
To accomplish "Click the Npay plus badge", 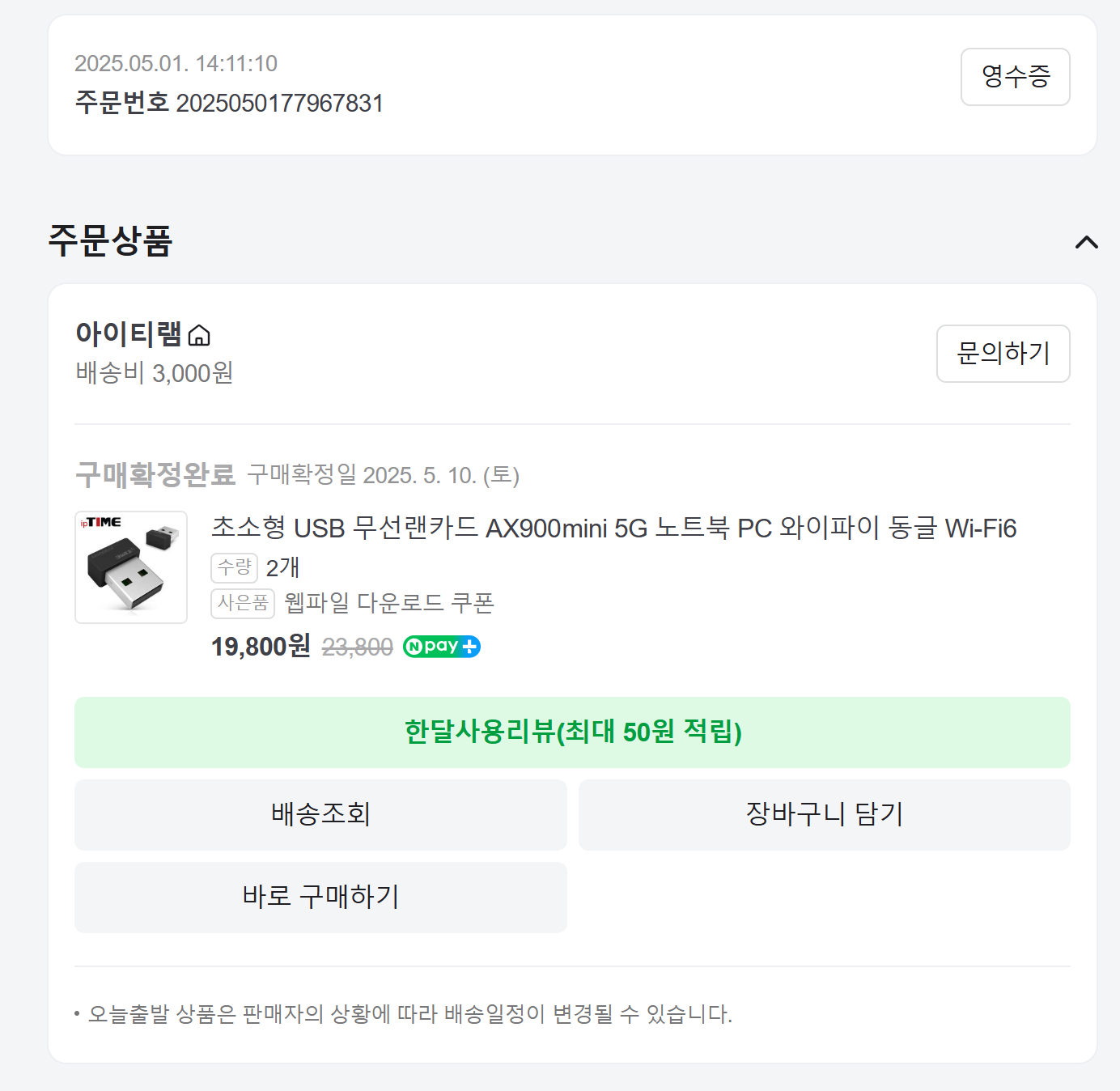I will [x=442, y=647].
